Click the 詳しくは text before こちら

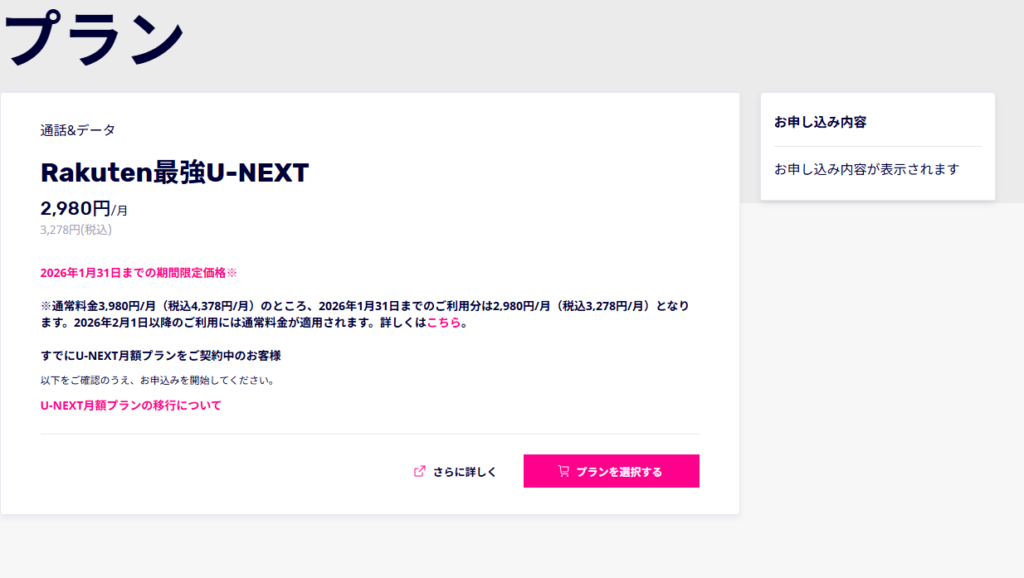404,323
